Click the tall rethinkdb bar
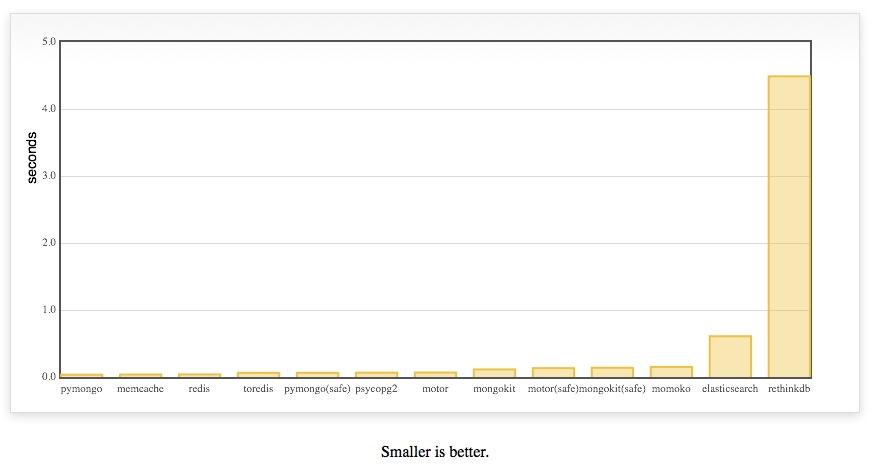875x474 pixels. point(789,226)
